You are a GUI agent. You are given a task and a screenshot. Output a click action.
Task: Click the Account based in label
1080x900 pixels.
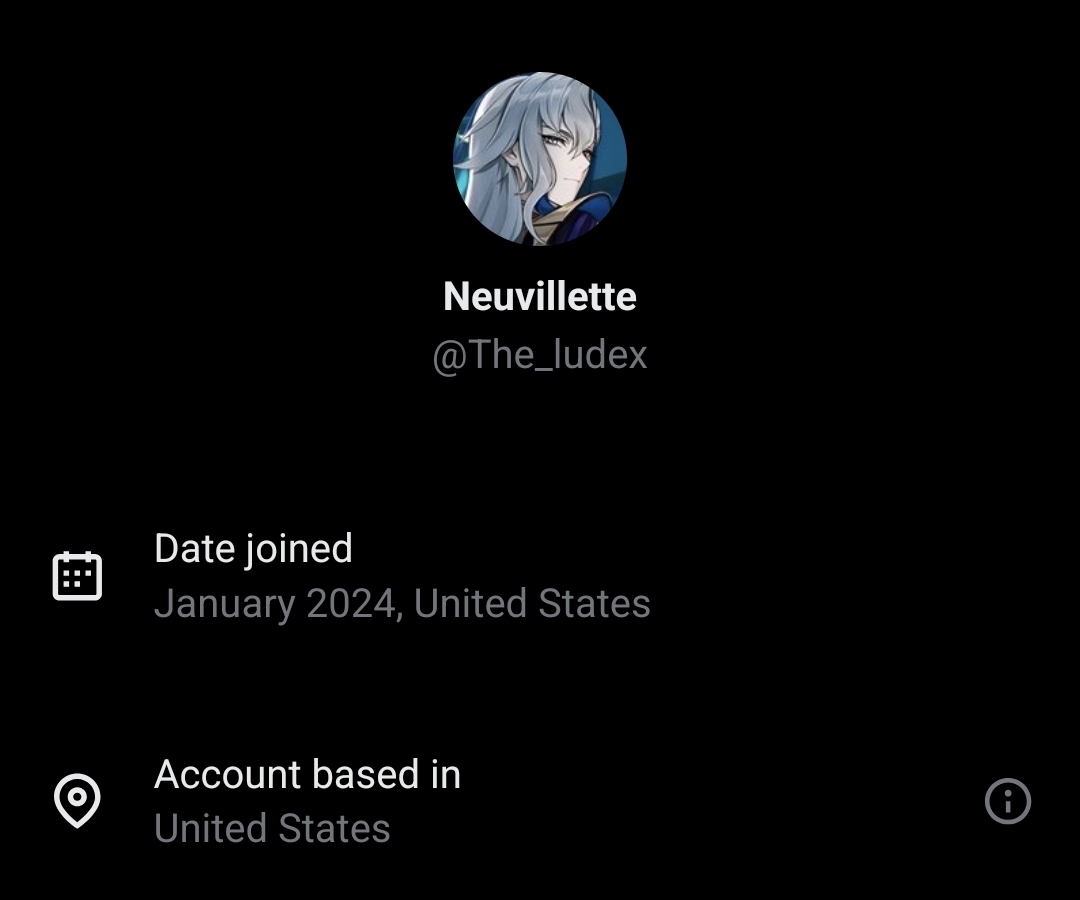307,774
